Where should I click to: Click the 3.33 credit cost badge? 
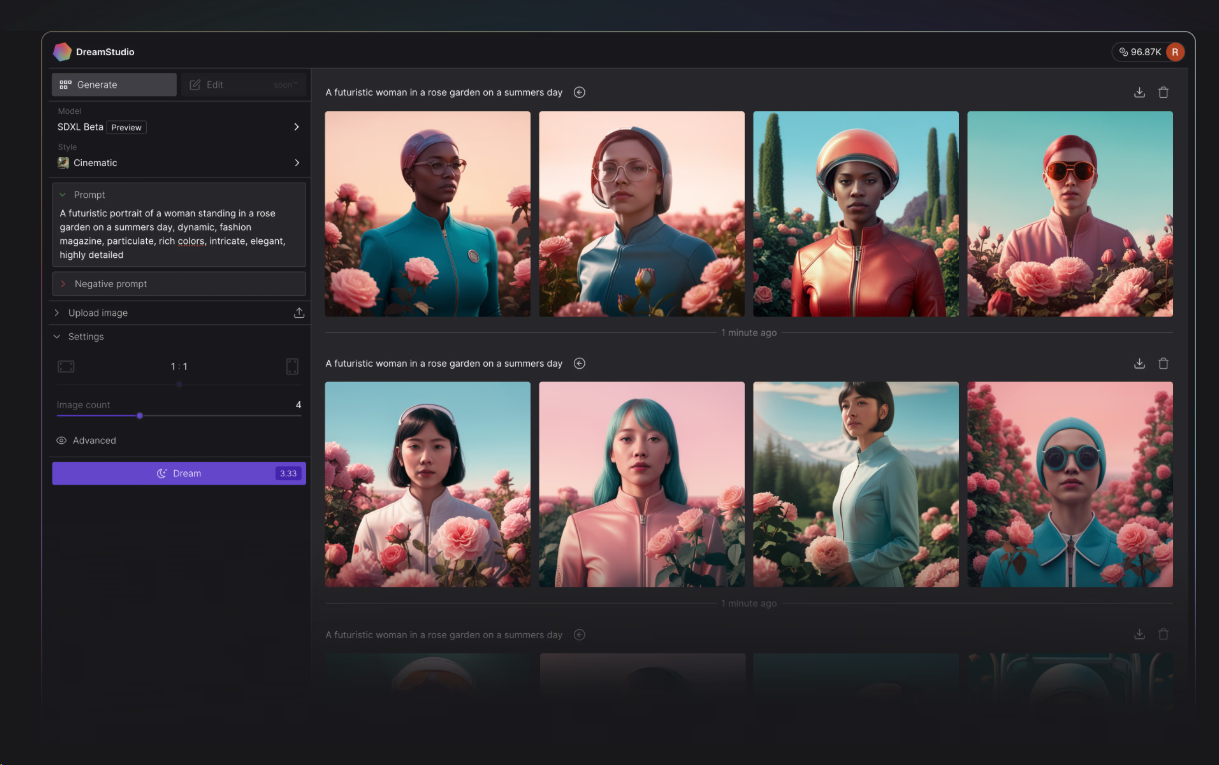288,474
